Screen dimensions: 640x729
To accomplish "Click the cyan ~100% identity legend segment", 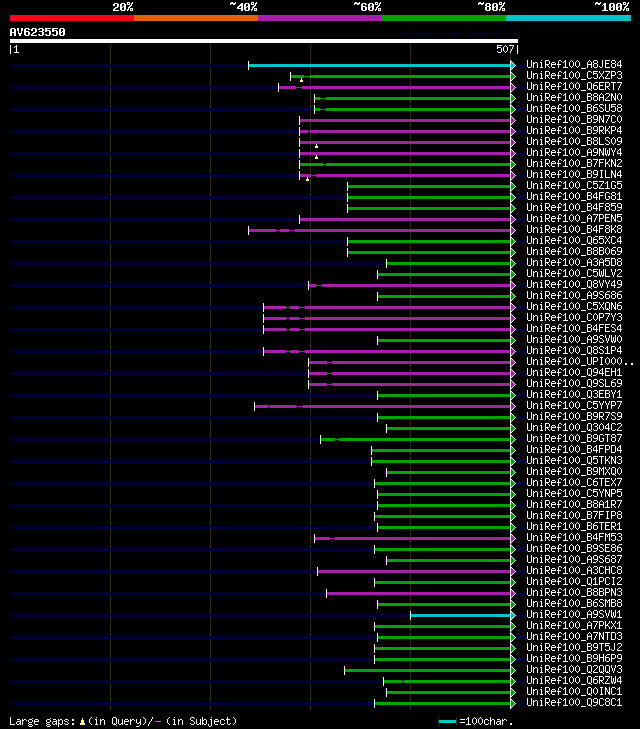I will click(568, 18).
